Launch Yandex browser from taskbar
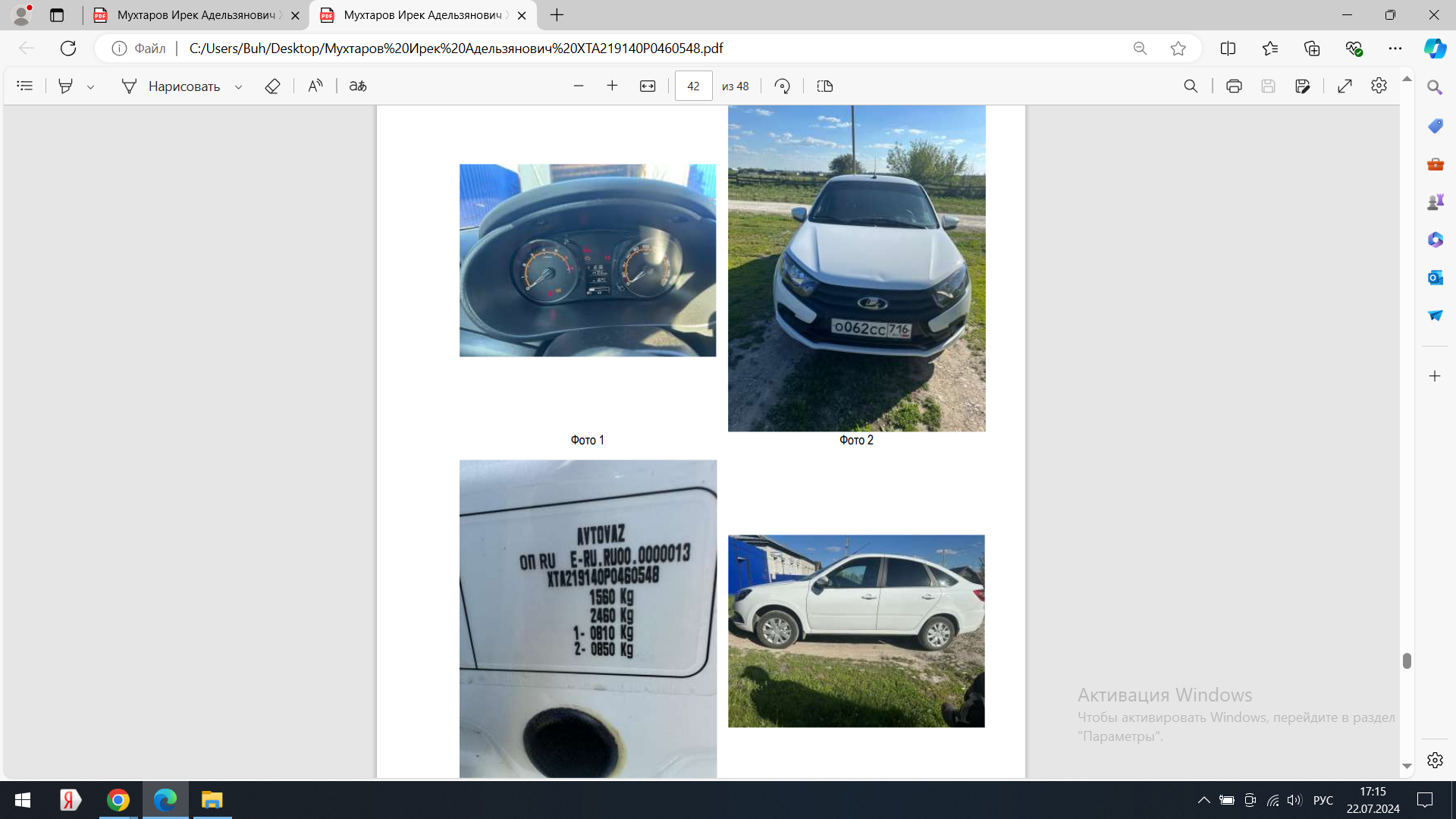 click(x=70, y=800)
